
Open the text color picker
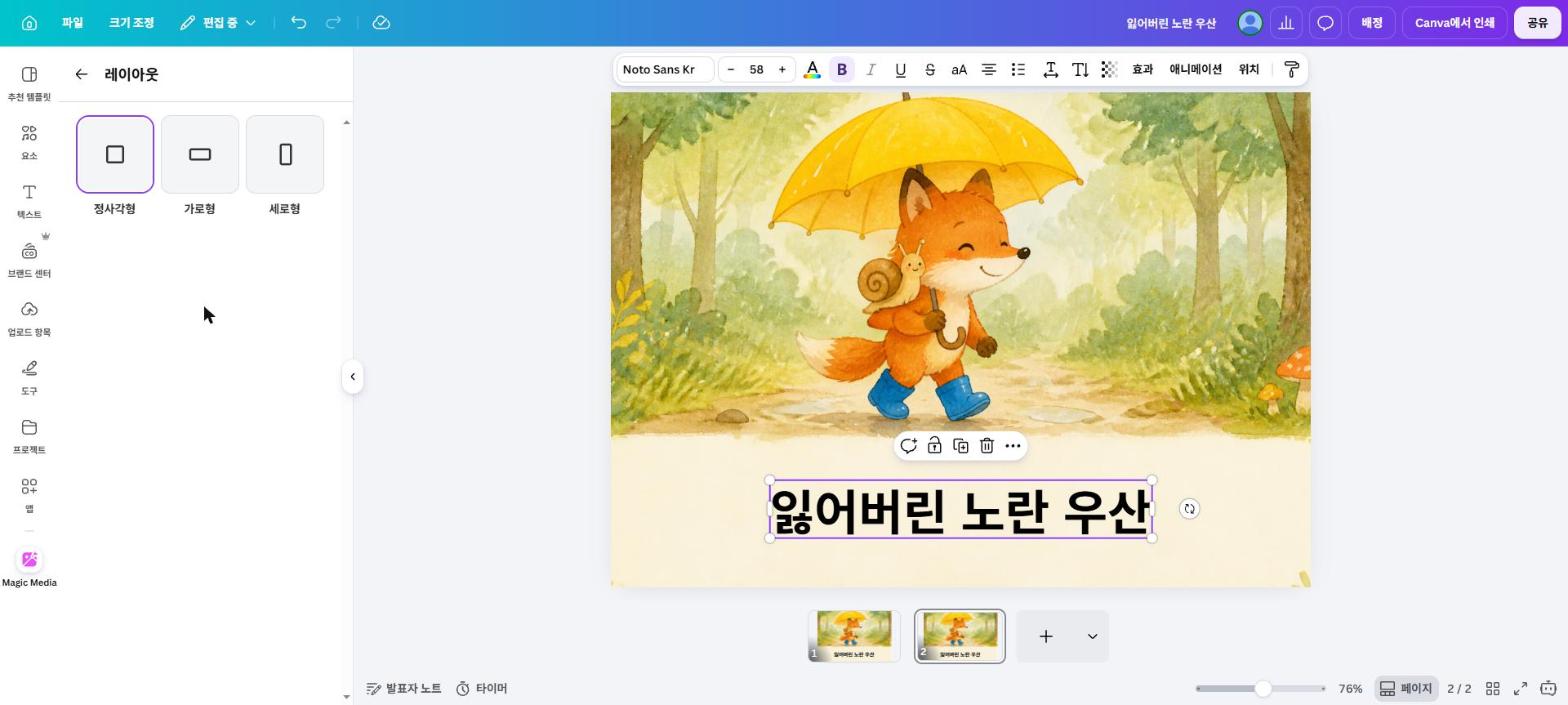click(x=812, y=69)
